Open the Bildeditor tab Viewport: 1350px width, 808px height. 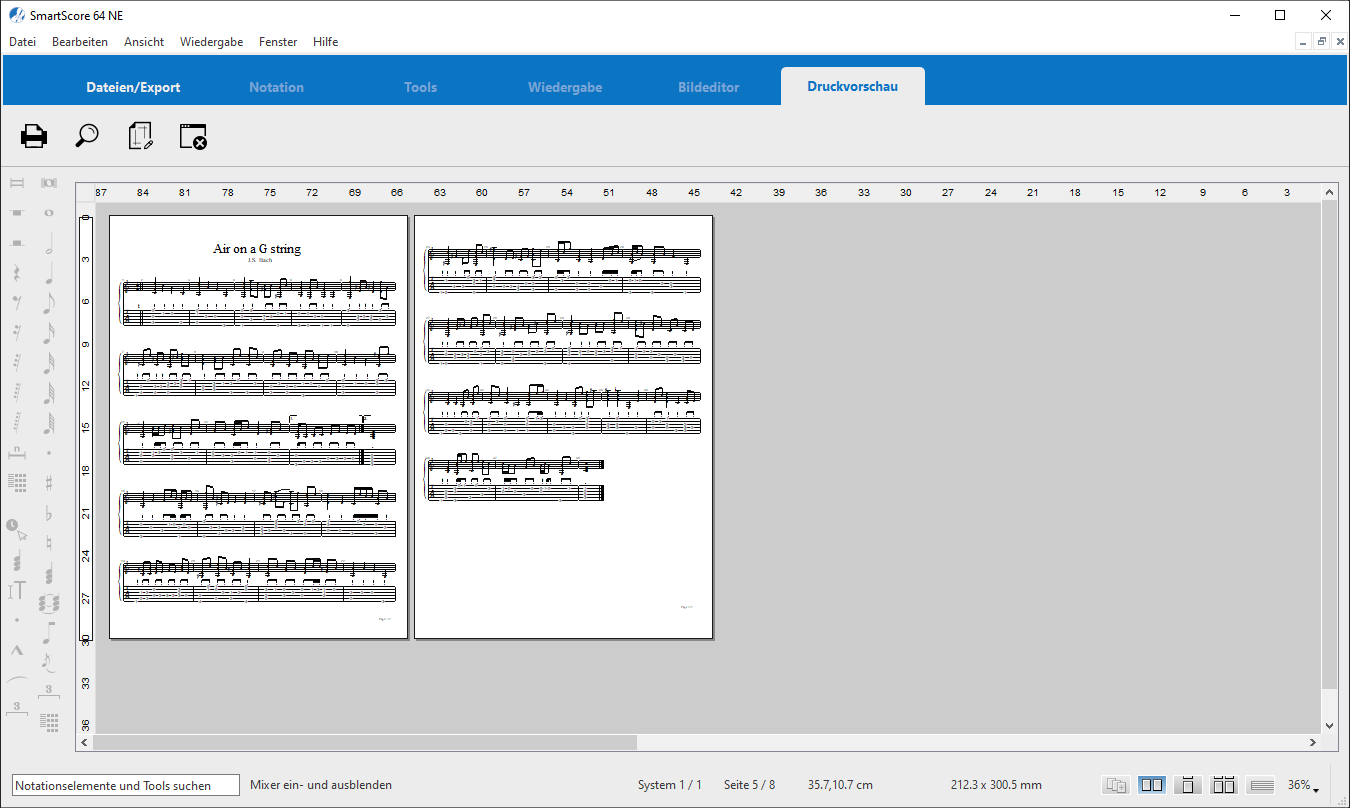point(708,87)
